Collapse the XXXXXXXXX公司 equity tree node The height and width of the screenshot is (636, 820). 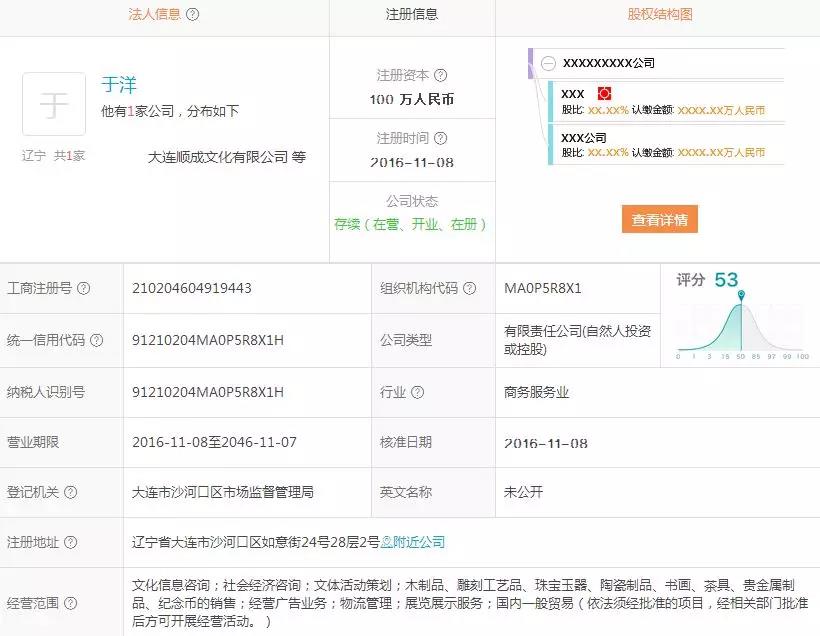548,63
